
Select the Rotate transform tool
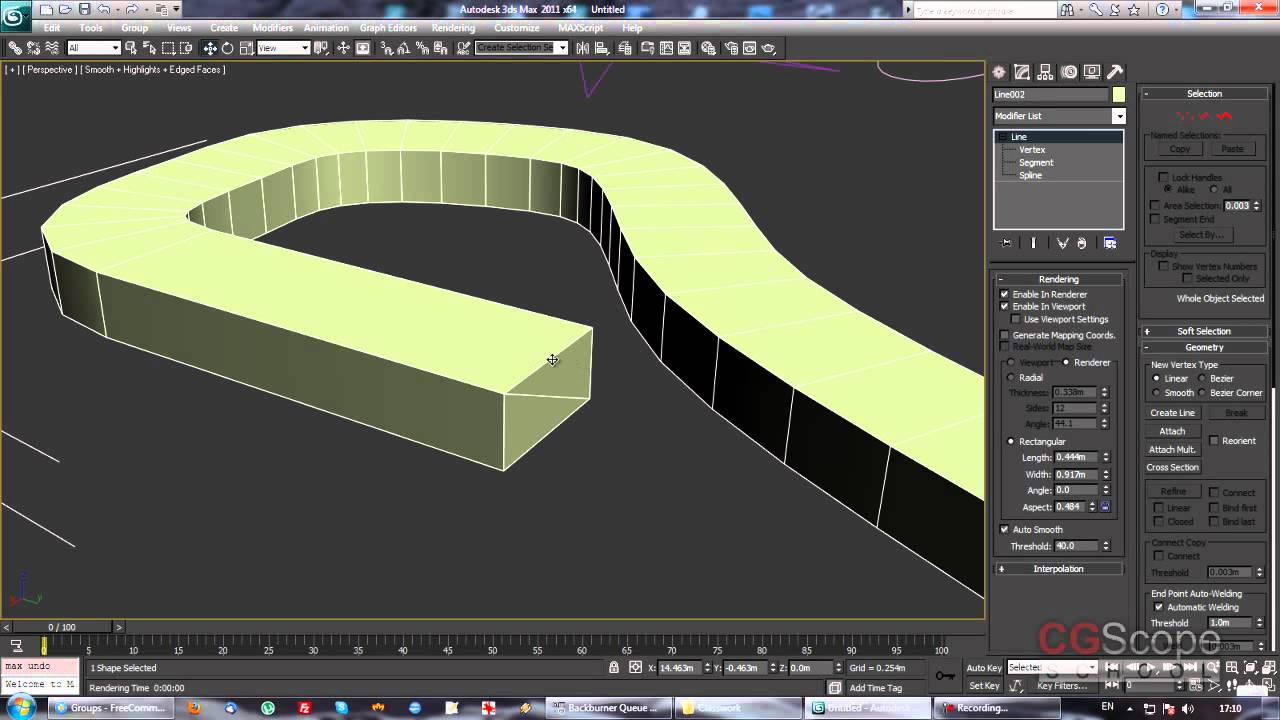tap(227, 48)
